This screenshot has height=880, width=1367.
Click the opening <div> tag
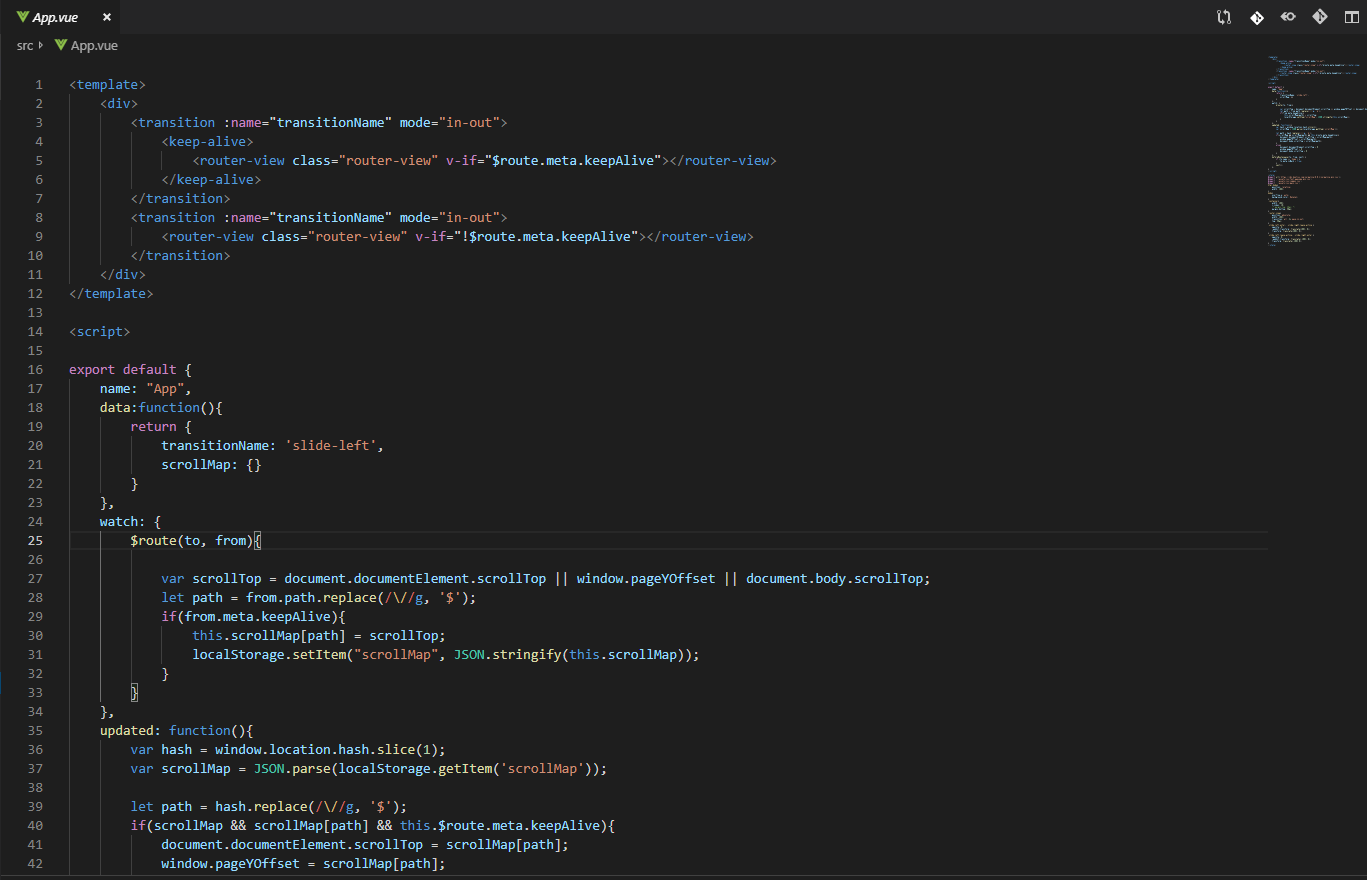click(x=119, y=103)
